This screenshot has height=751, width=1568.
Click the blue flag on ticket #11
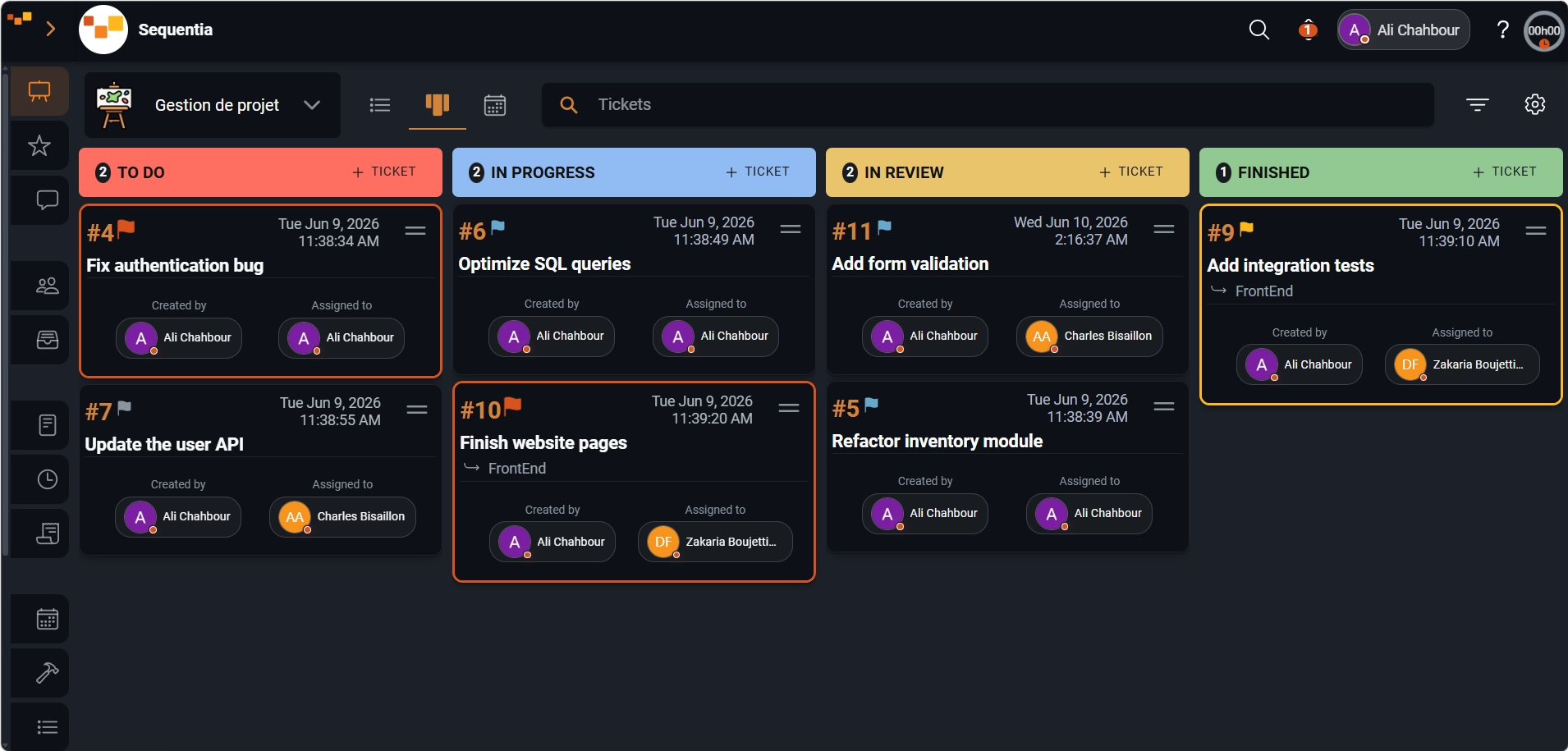tap(884, 227)
